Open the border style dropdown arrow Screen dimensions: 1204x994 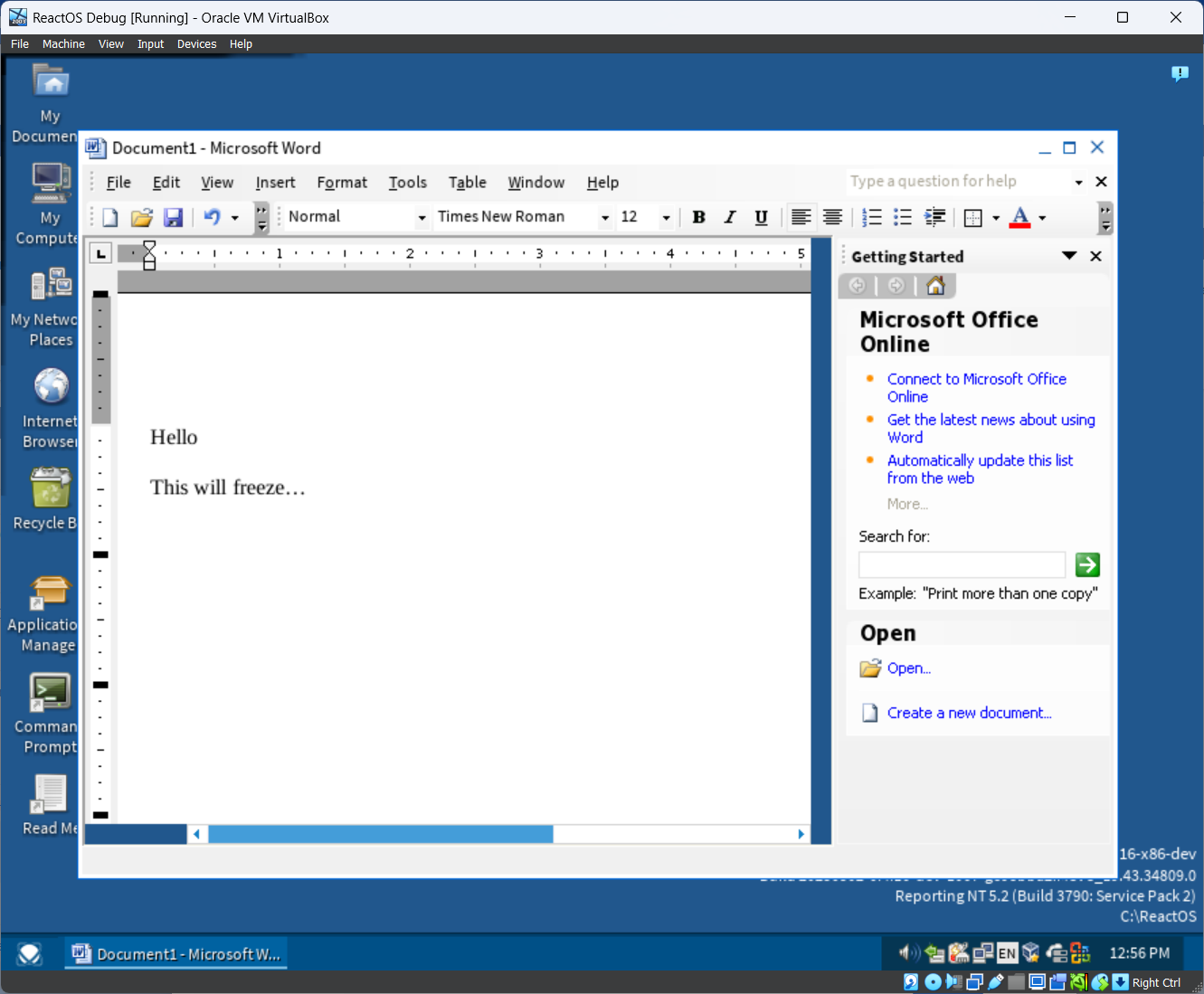click(996, 218)
